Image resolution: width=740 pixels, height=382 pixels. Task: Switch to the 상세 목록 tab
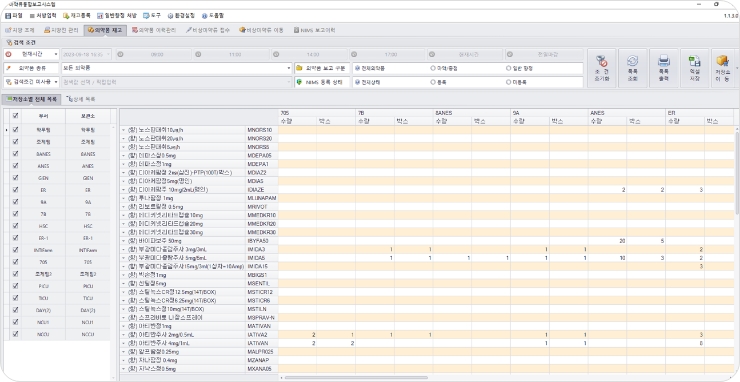pos(81,100)
